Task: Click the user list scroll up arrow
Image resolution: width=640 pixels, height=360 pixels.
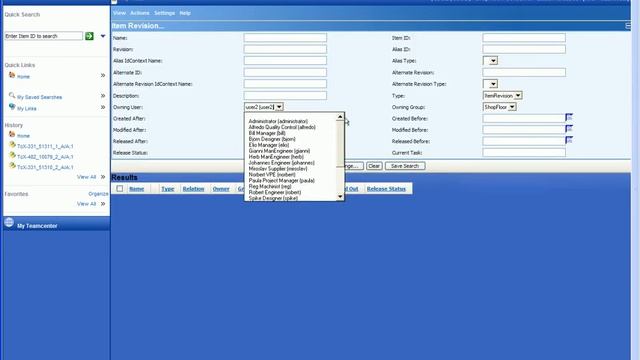Action: 340,117
